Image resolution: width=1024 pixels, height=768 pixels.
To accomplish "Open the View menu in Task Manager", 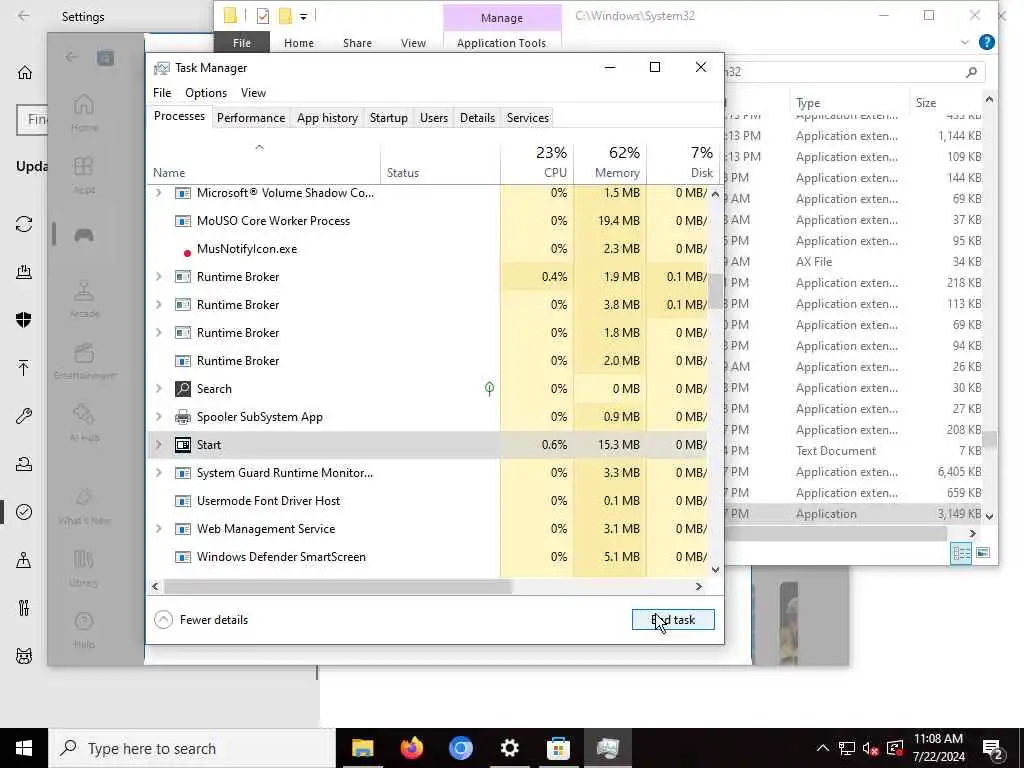I will (253, 93).
